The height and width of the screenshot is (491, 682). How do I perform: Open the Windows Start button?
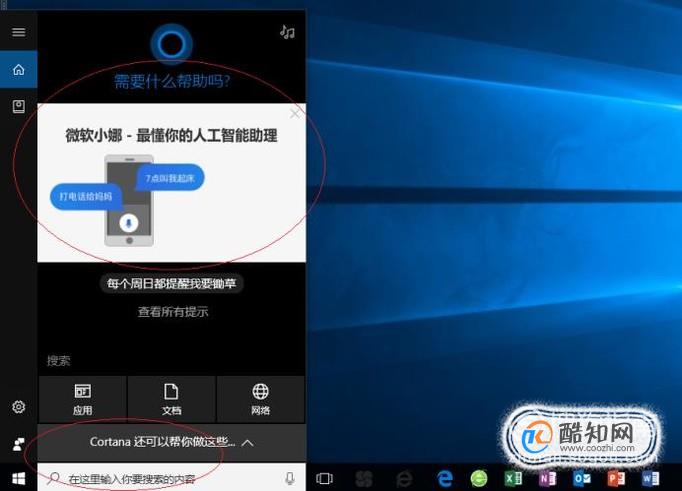pyautogui.click(x=19, y=478)
